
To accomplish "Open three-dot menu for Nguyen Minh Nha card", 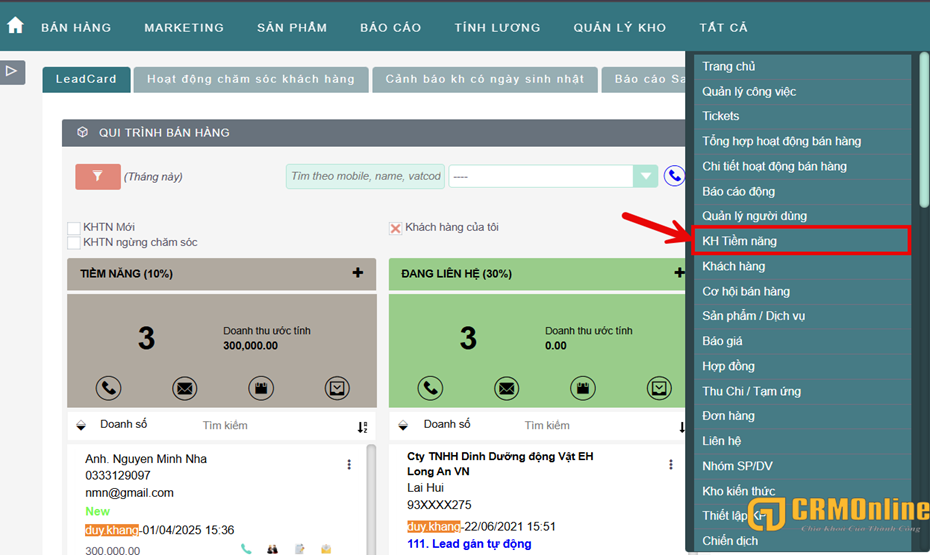I will (349, 465).
